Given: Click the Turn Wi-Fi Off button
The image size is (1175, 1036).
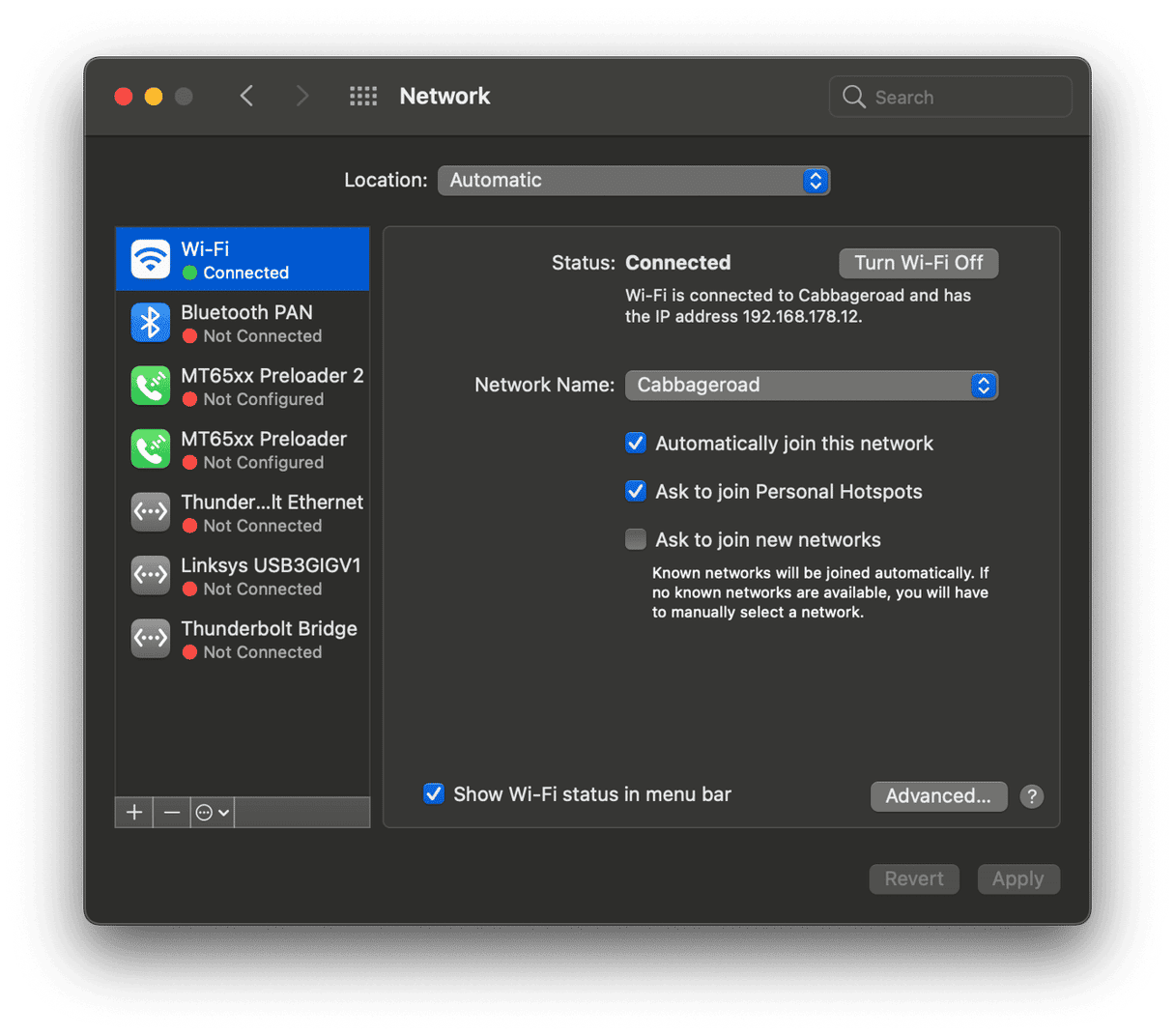Looking at the screenshot, I should click(x=918, y=263).
